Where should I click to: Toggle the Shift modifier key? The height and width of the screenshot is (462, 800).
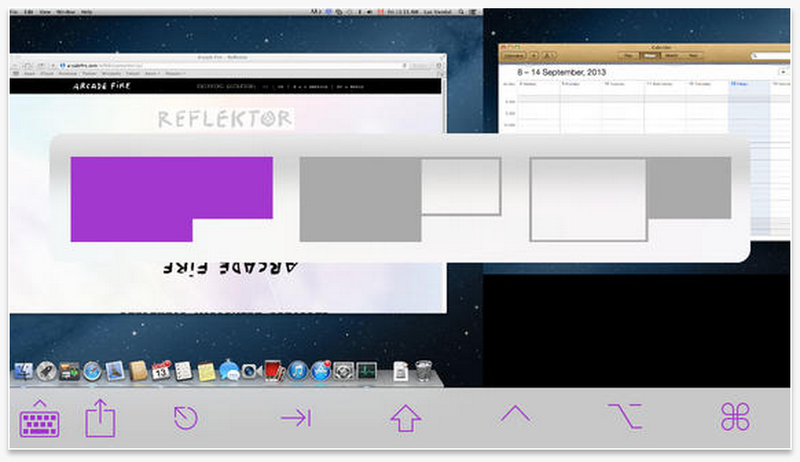[x=406, y=418]
